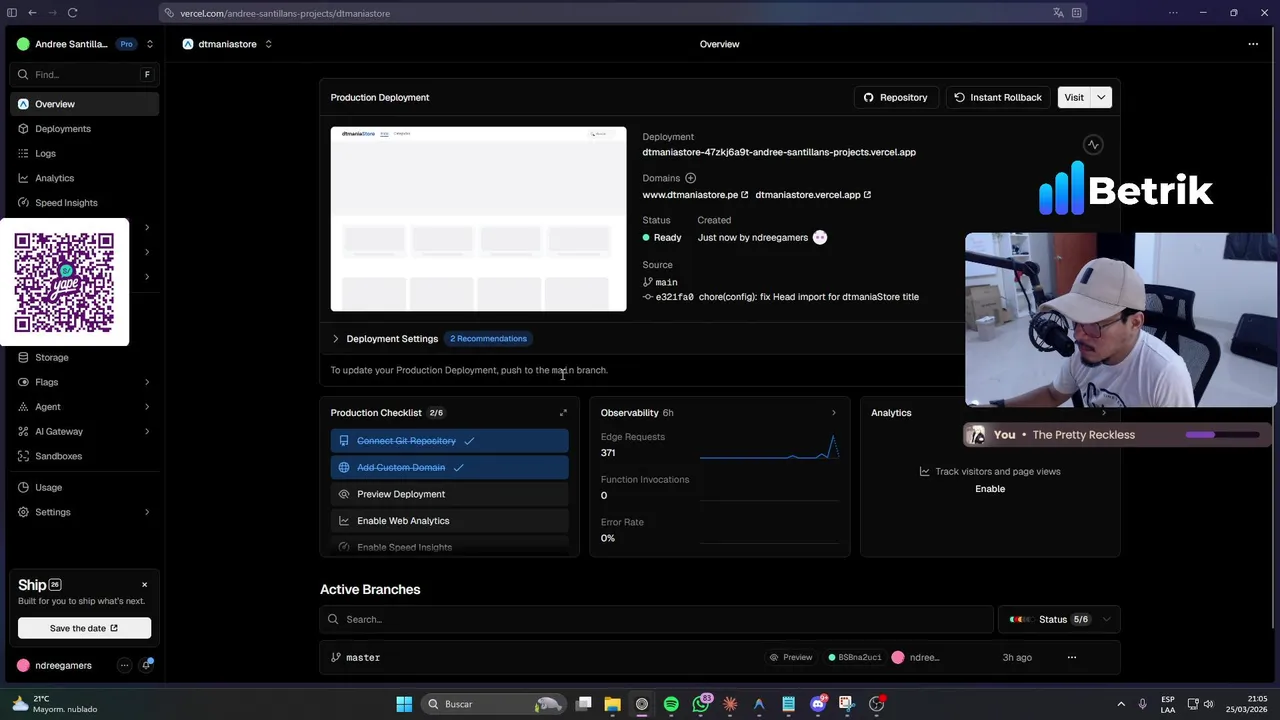Screen dimensions: 1280x720
Task: Click the 2 Recommendations badge
Action: [488, 338]
